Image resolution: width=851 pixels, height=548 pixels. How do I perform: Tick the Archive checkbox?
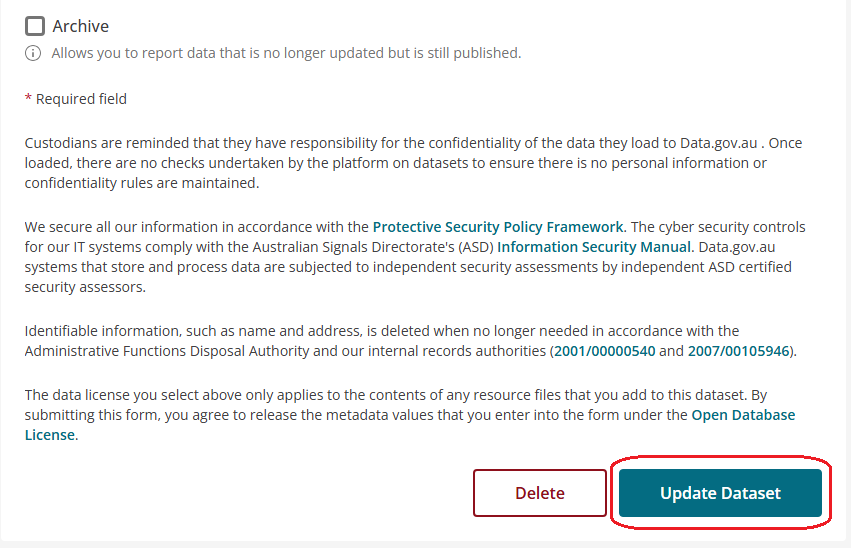pos(35,26)
